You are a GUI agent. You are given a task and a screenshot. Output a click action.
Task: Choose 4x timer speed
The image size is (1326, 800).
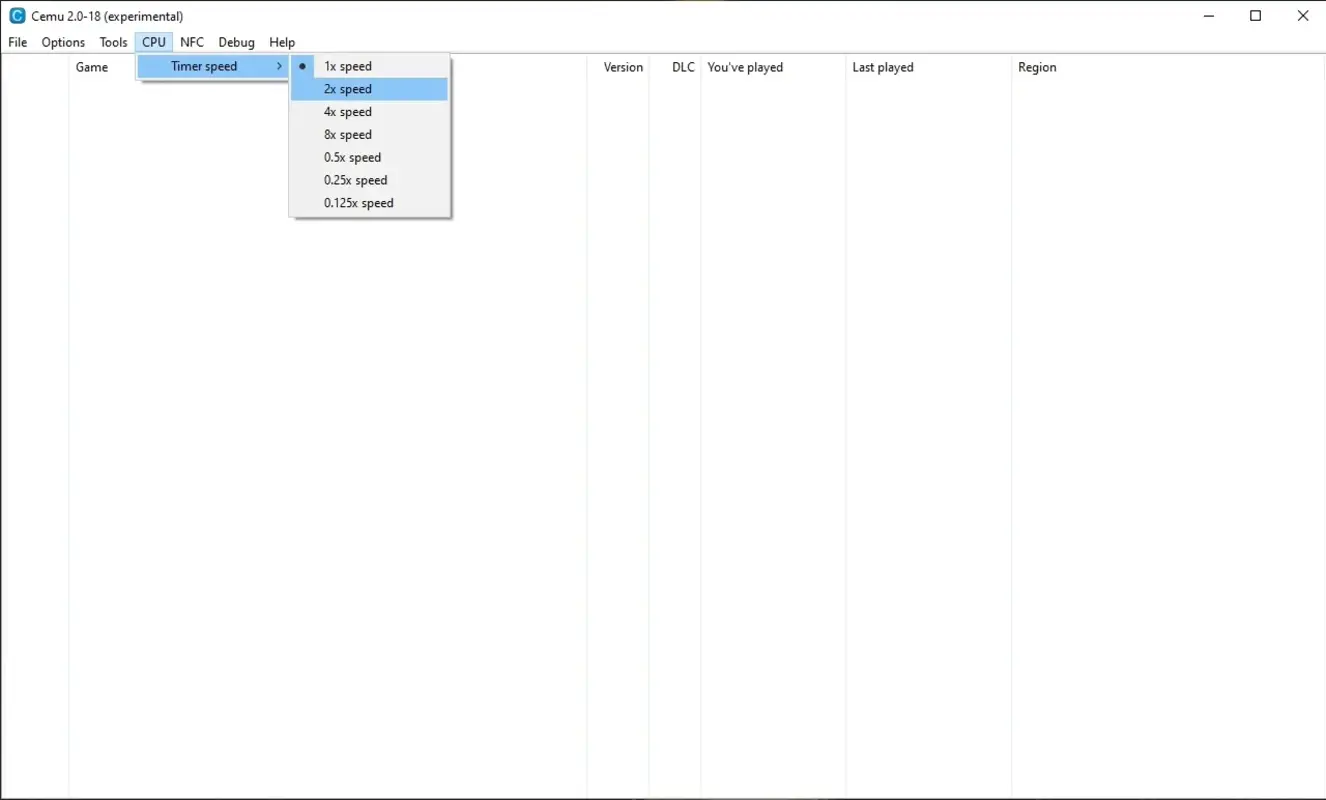pos(347,111)
